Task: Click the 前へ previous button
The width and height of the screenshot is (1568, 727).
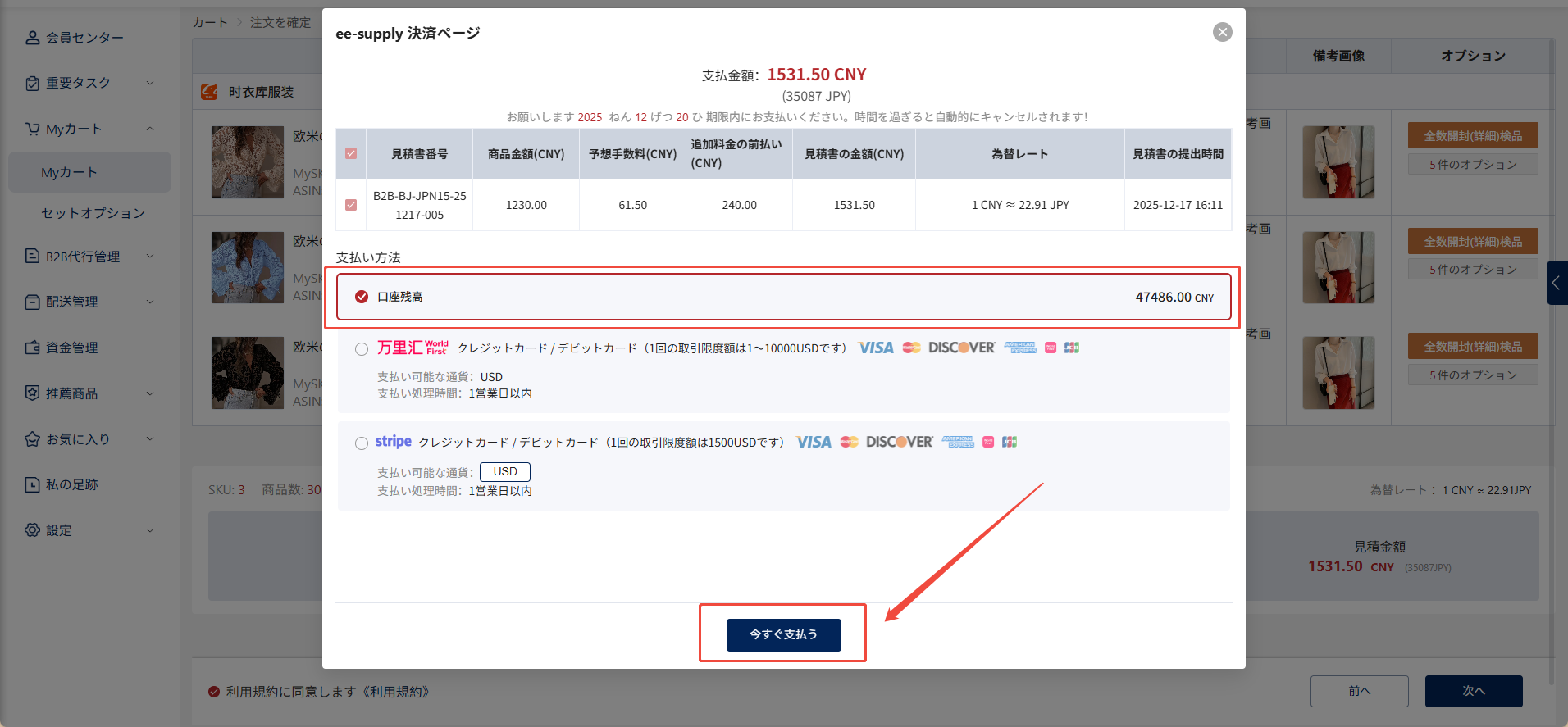Action: [x=1360, y=691]
